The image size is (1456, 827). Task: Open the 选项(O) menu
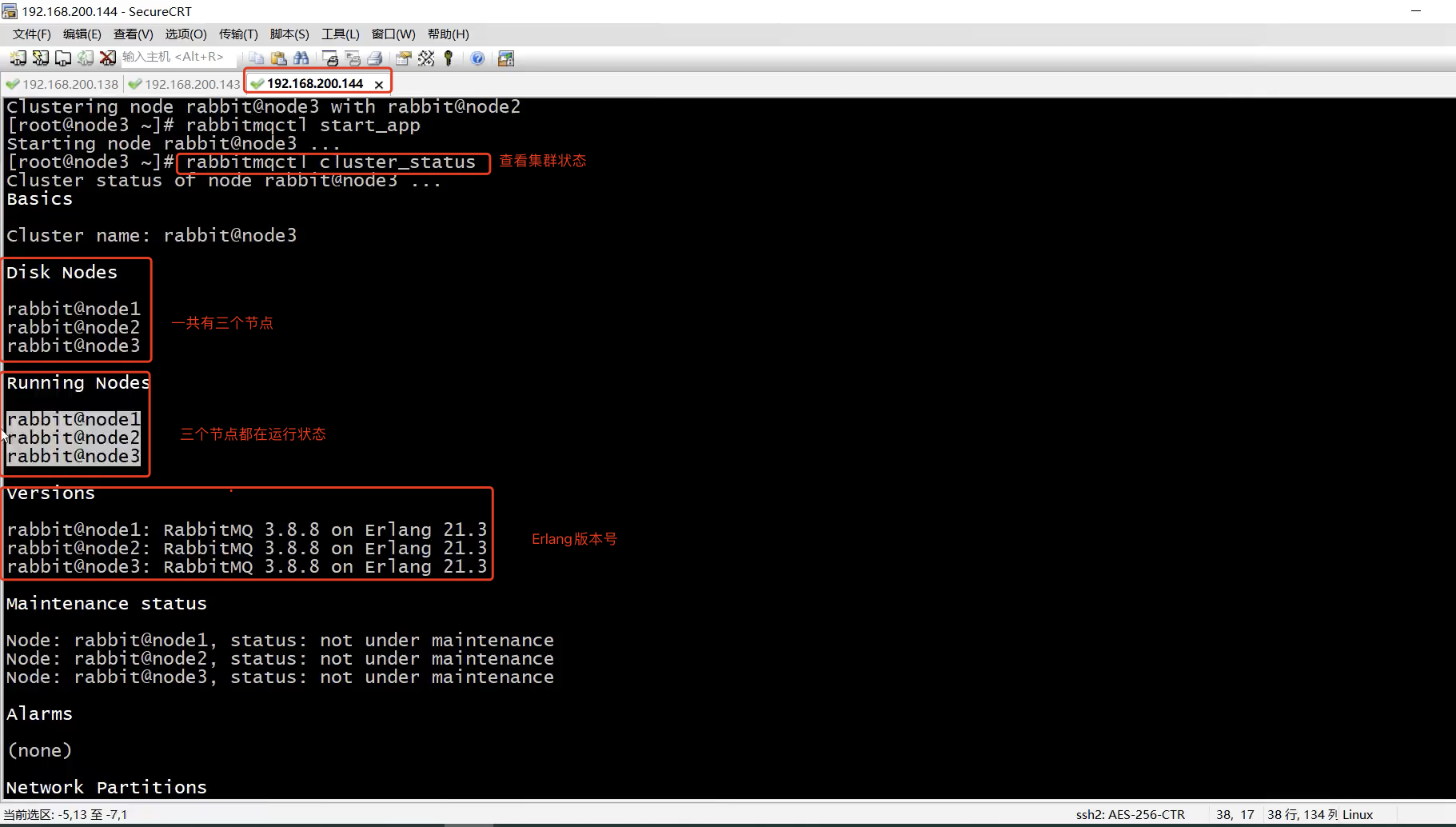[x=185, y=34]
